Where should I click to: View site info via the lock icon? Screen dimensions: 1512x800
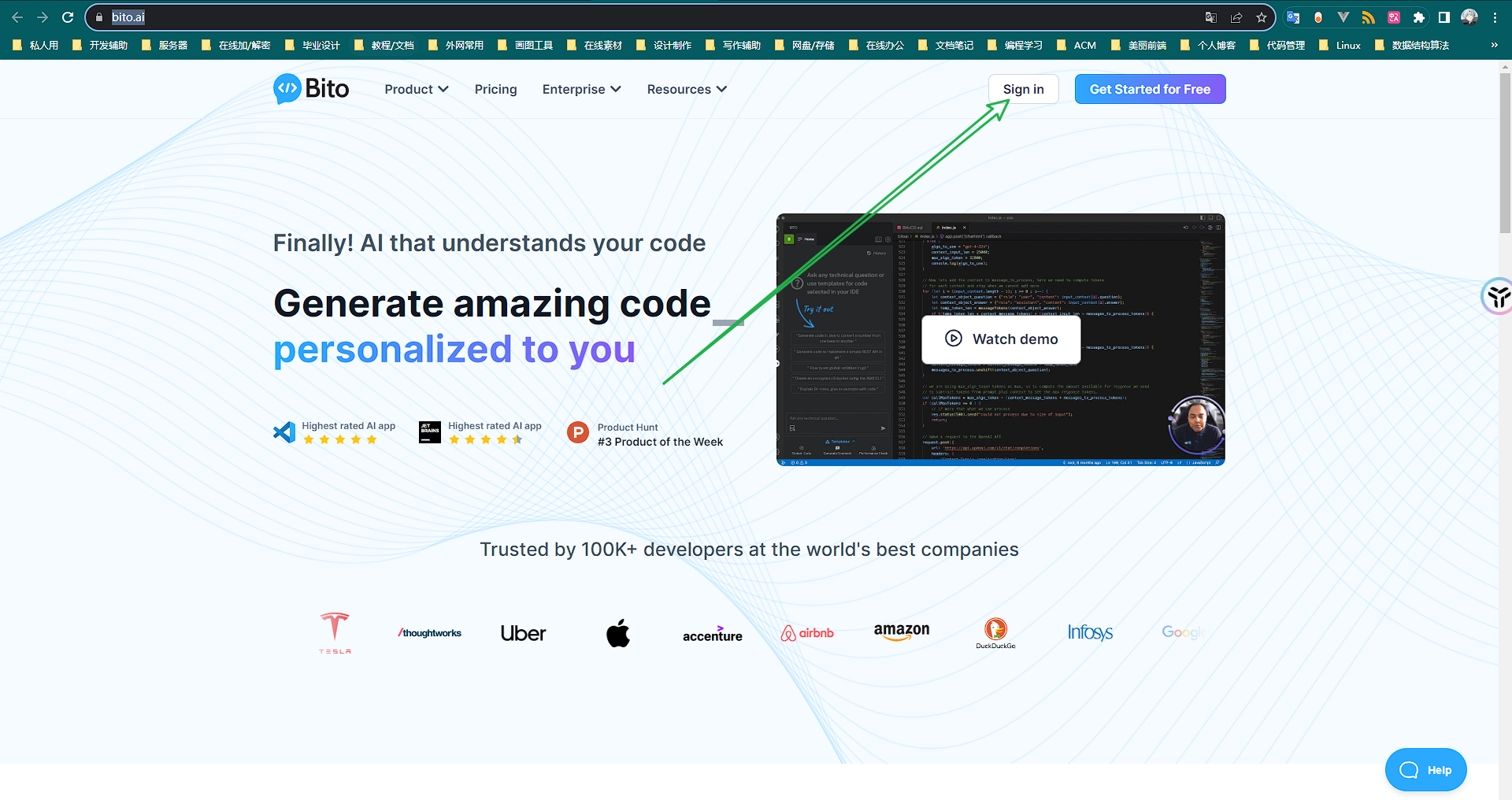(99, 17)
